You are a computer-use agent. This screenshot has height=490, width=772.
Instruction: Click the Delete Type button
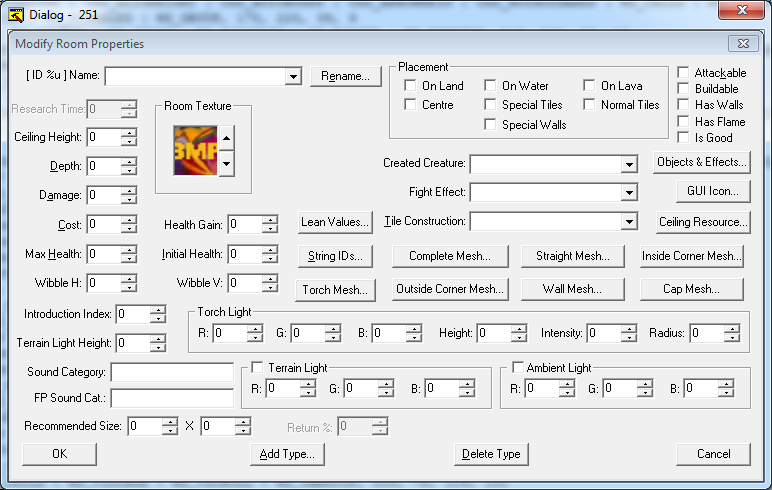click(x=491, y=454)
